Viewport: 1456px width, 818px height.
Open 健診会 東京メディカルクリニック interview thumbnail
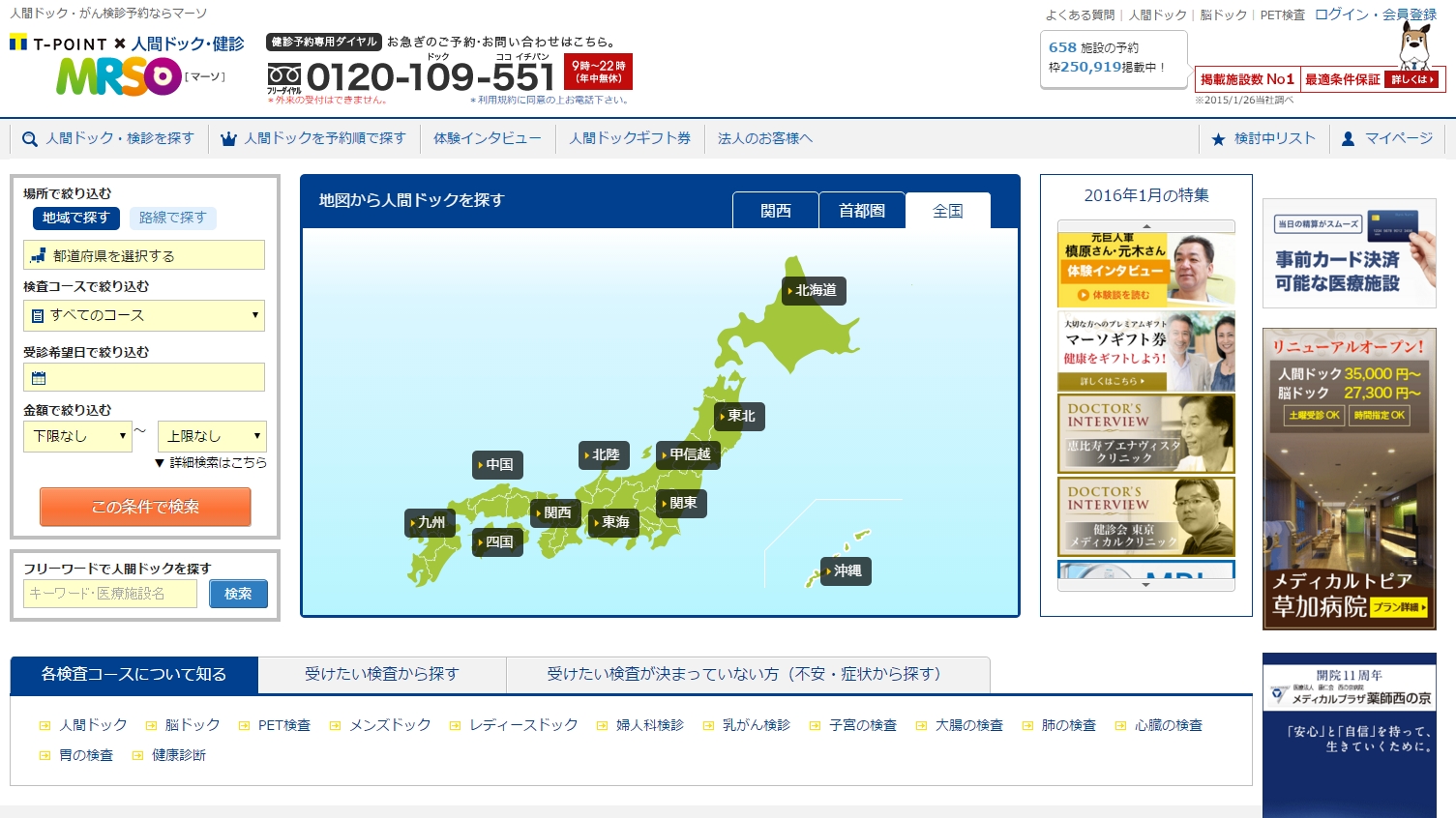pos(1146,516)
